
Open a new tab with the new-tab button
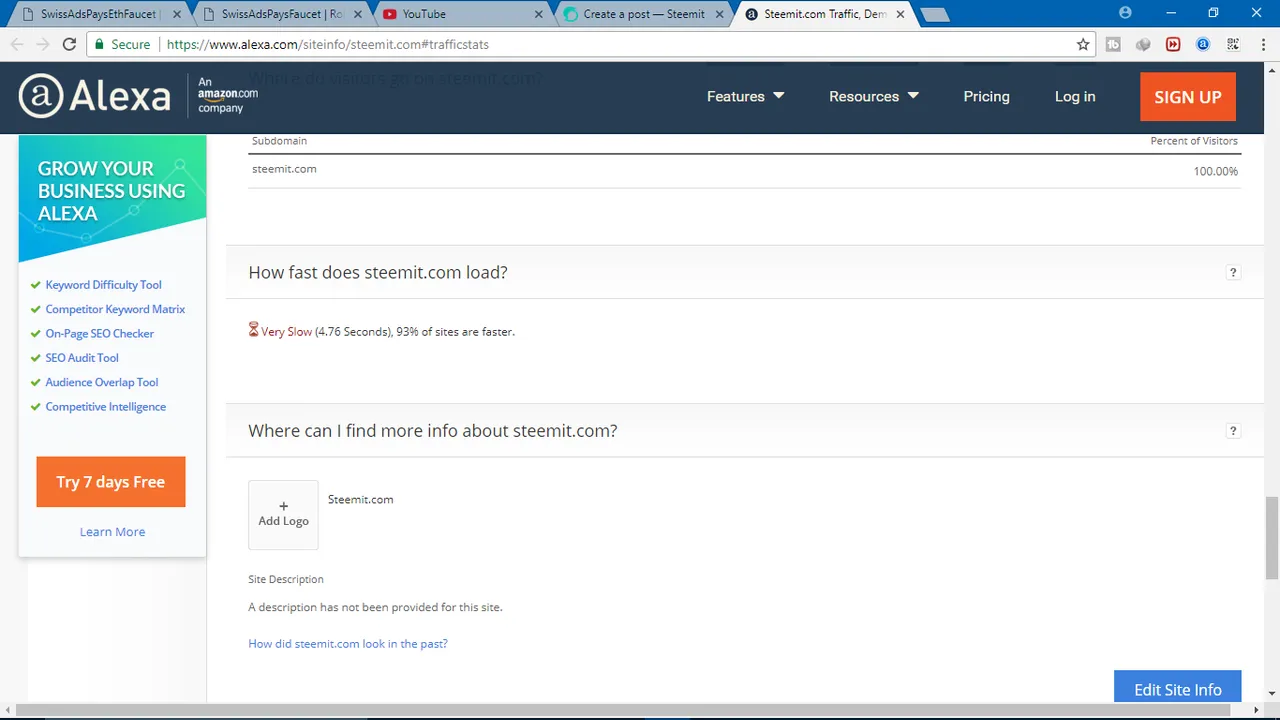point(934,14)
